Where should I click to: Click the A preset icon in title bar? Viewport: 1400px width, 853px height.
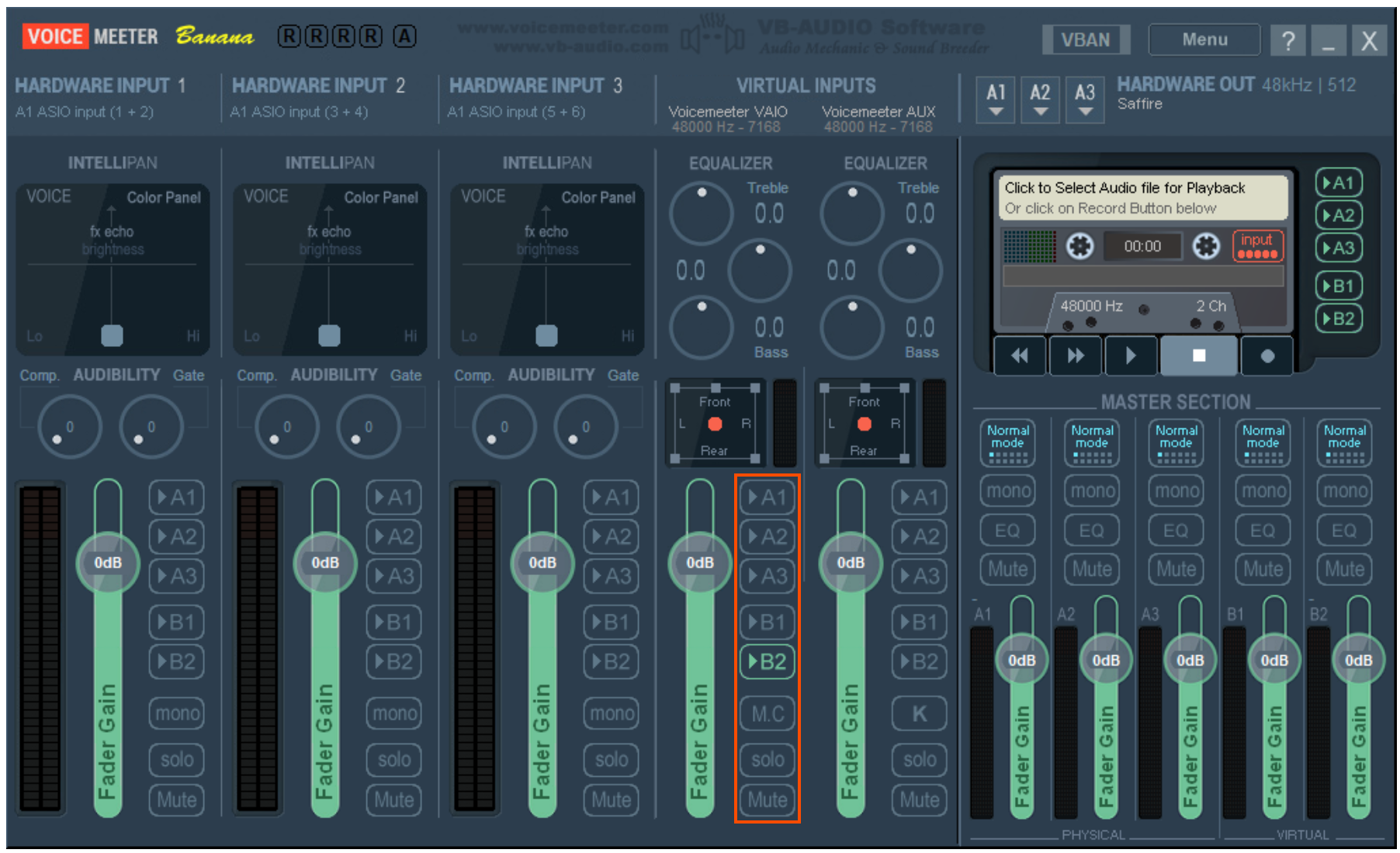[404, 36]
